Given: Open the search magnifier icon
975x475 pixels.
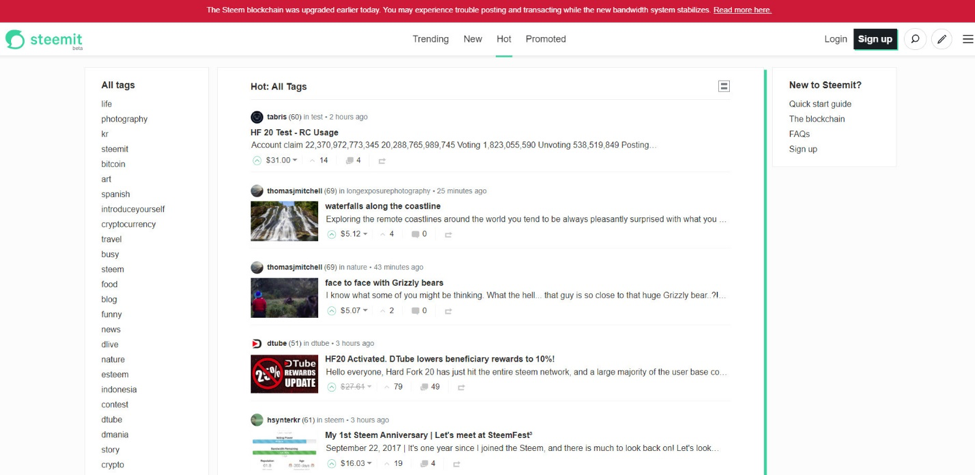Looking at the screenshot, I should pos(915,39).
